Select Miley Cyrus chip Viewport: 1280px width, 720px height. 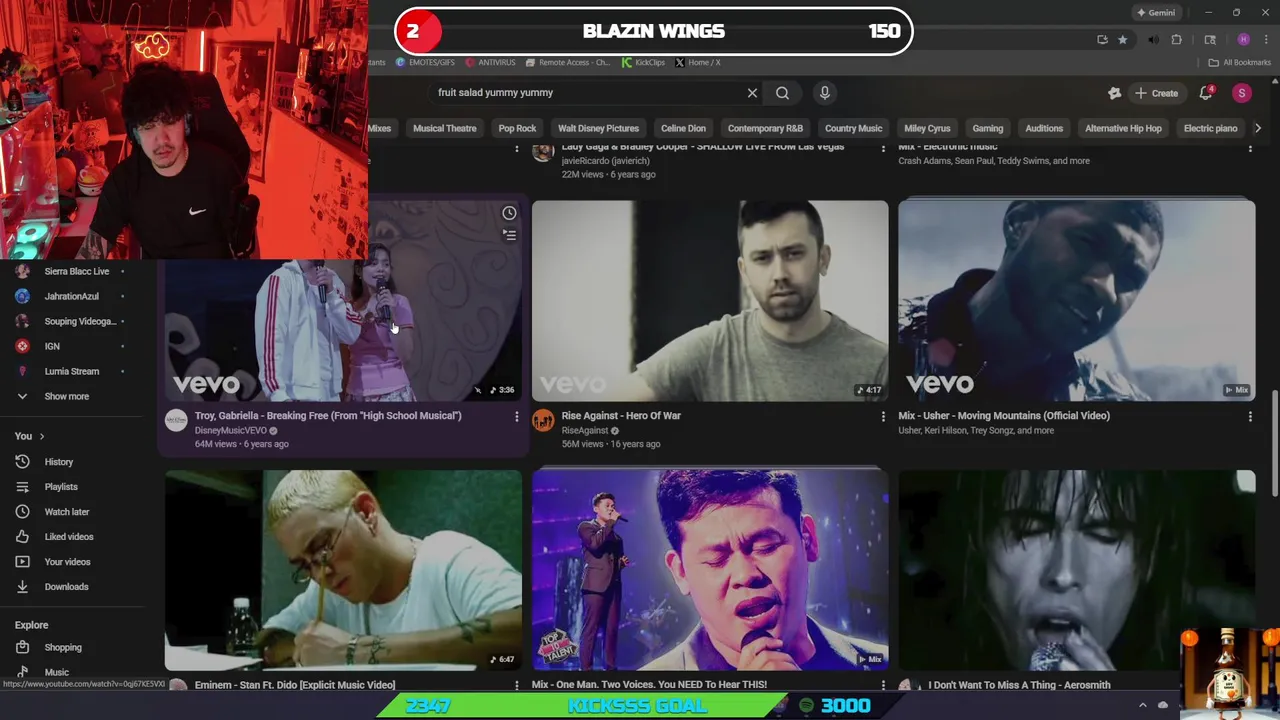pos(927,128)
